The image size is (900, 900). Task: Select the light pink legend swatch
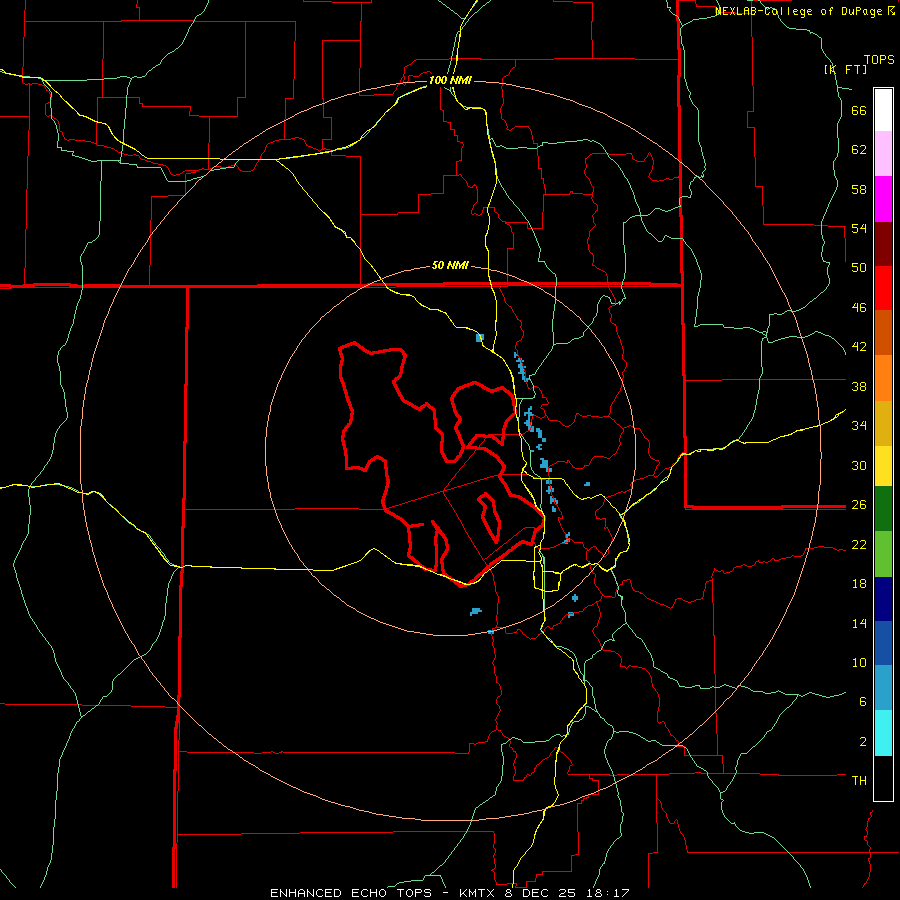883,153
